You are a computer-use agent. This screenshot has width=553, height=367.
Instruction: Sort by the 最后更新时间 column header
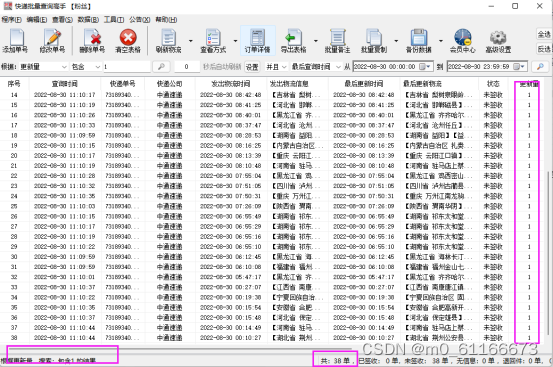364,84
